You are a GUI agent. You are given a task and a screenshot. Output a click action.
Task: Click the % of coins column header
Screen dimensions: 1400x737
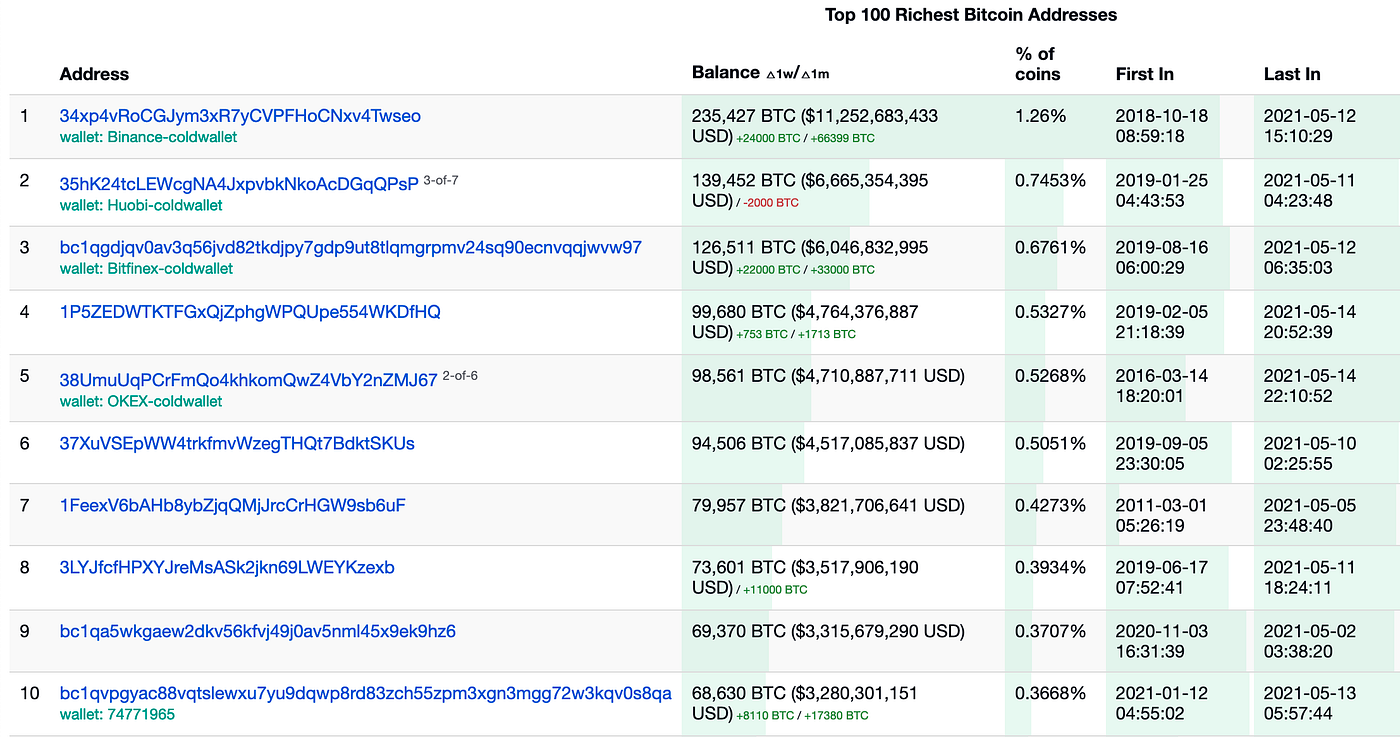coord(1037,64)
